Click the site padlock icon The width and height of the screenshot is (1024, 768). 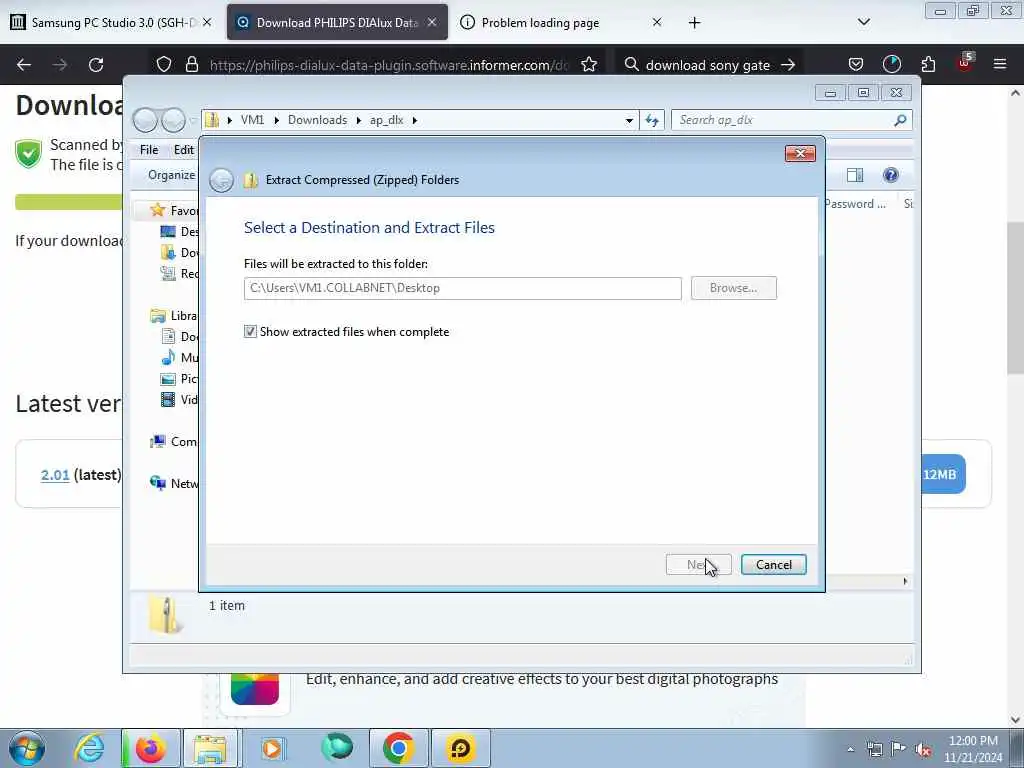coord(191,65)
